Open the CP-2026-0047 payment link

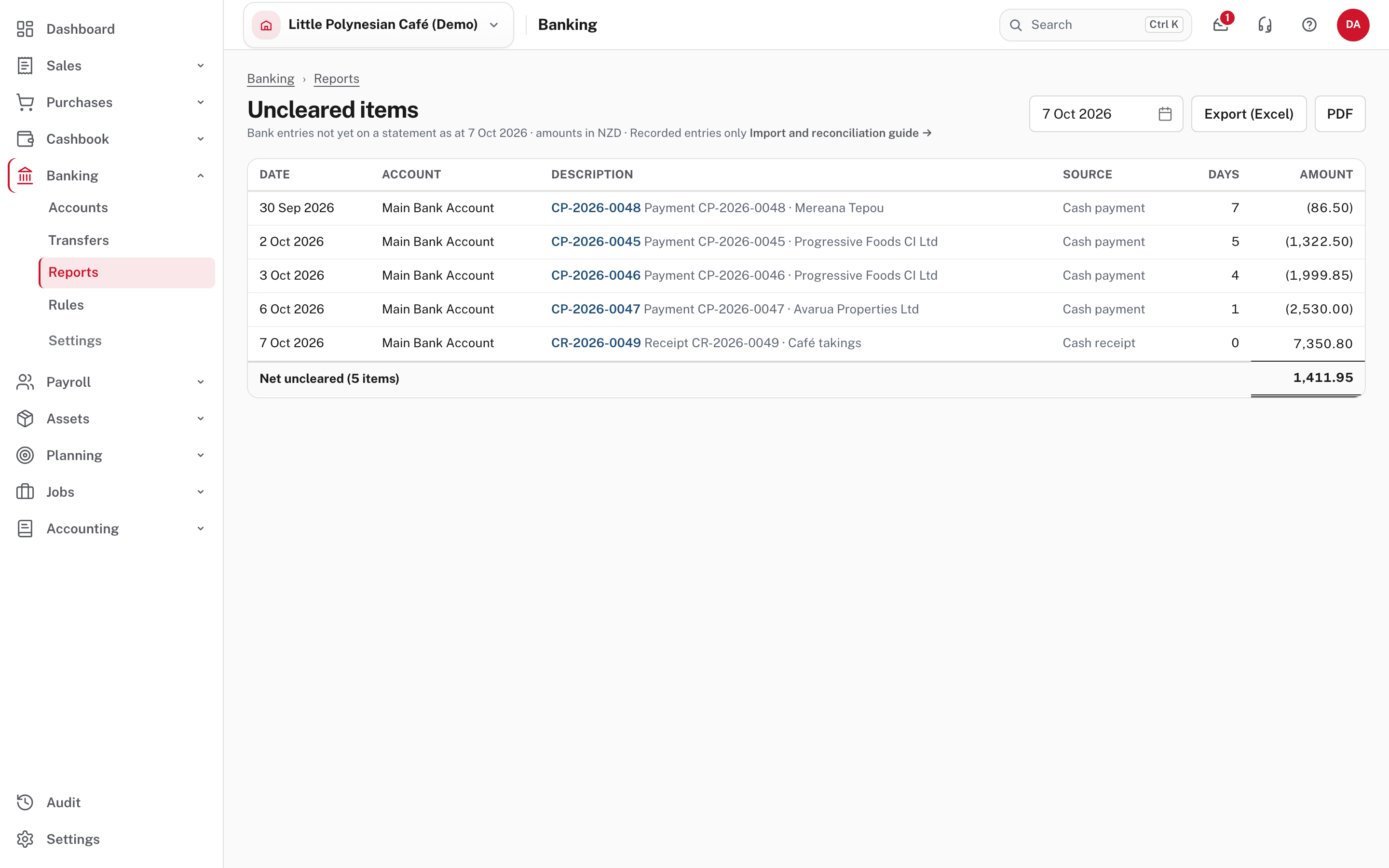pyautogui.click(x=595, y=309)
